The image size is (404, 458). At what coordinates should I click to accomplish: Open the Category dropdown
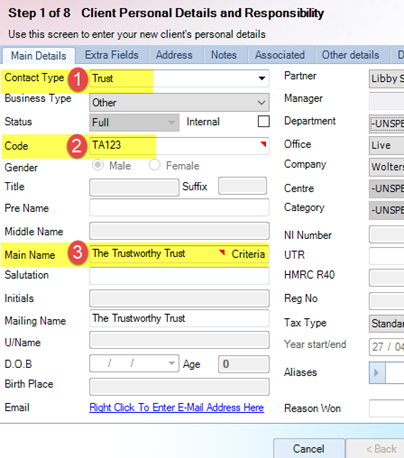click(x=387, y=210)
